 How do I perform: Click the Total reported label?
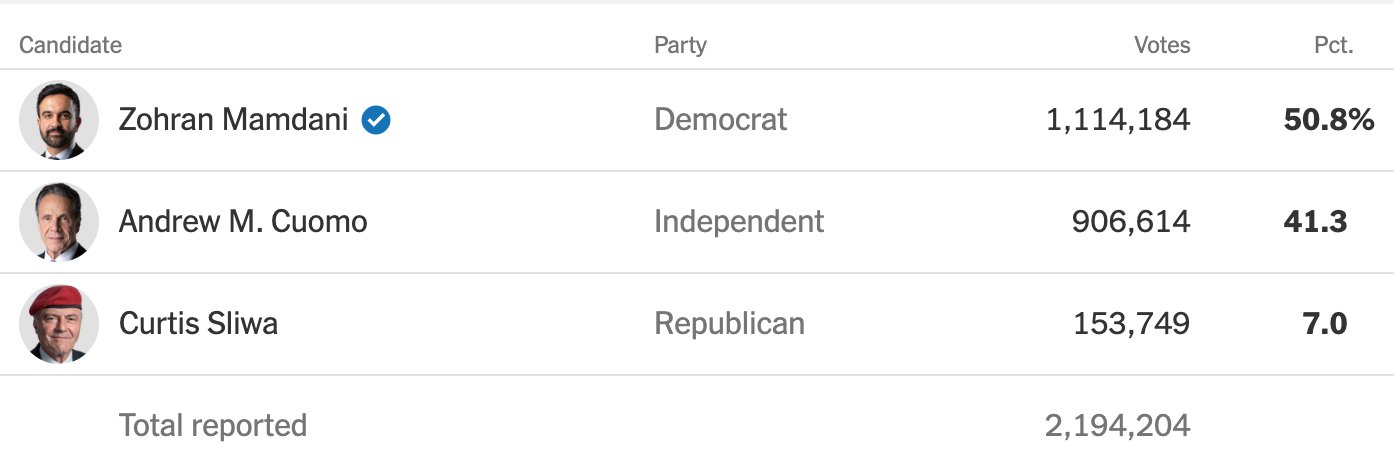pos(213,426)
